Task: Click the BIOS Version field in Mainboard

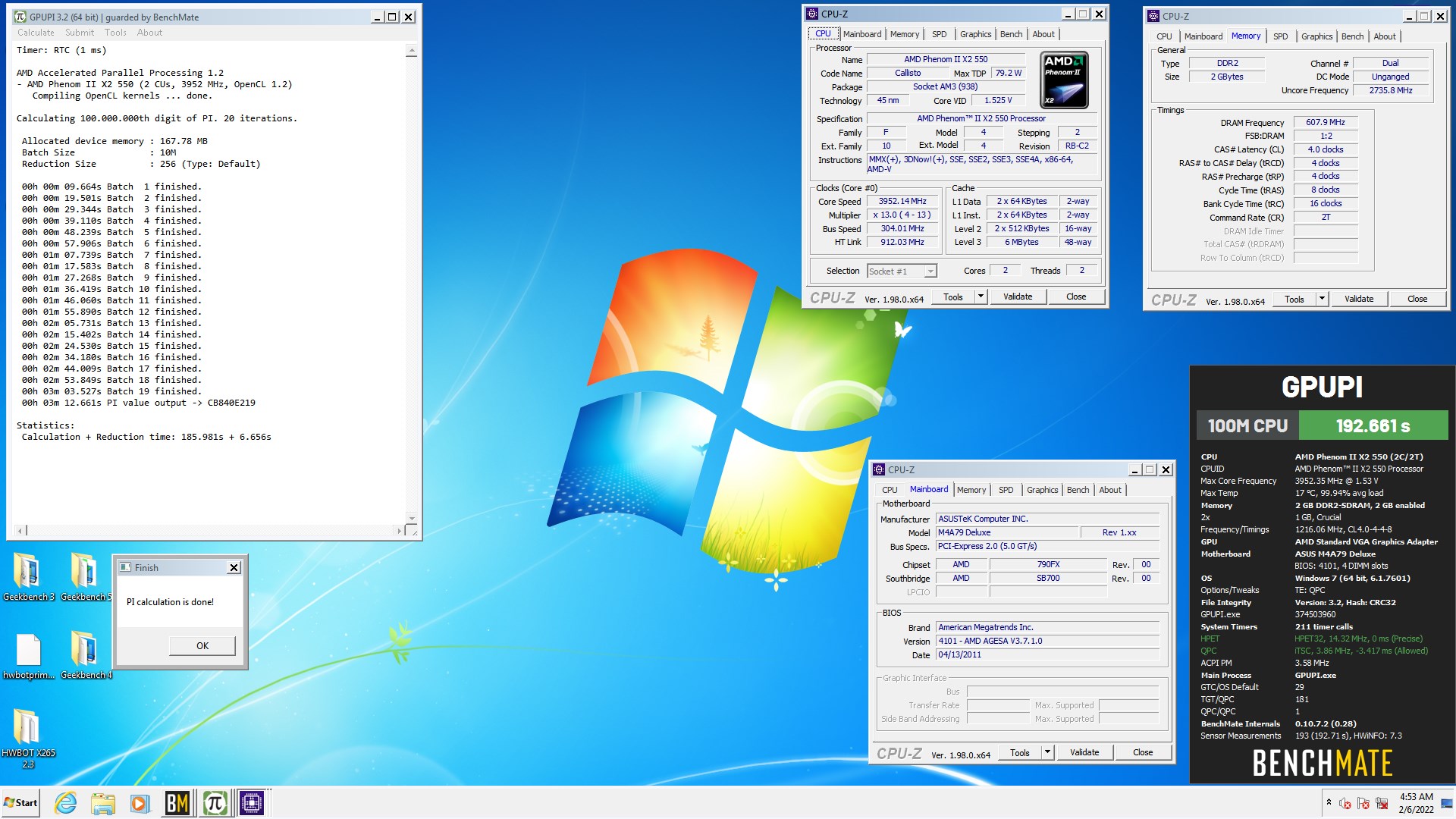Action: pyautogui.click(x=1047, y=642)
